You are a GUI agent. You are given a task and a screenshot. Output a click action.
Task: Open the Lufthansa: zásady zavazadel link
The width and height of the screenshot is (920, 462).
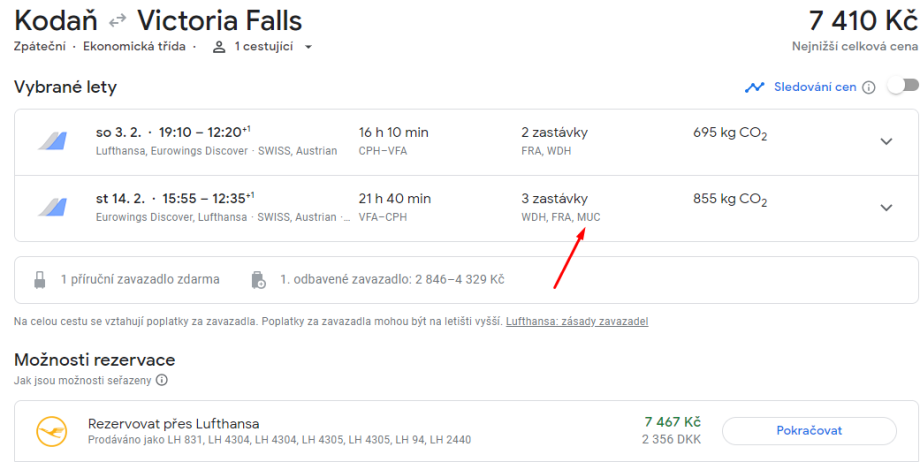click(577, 322)
